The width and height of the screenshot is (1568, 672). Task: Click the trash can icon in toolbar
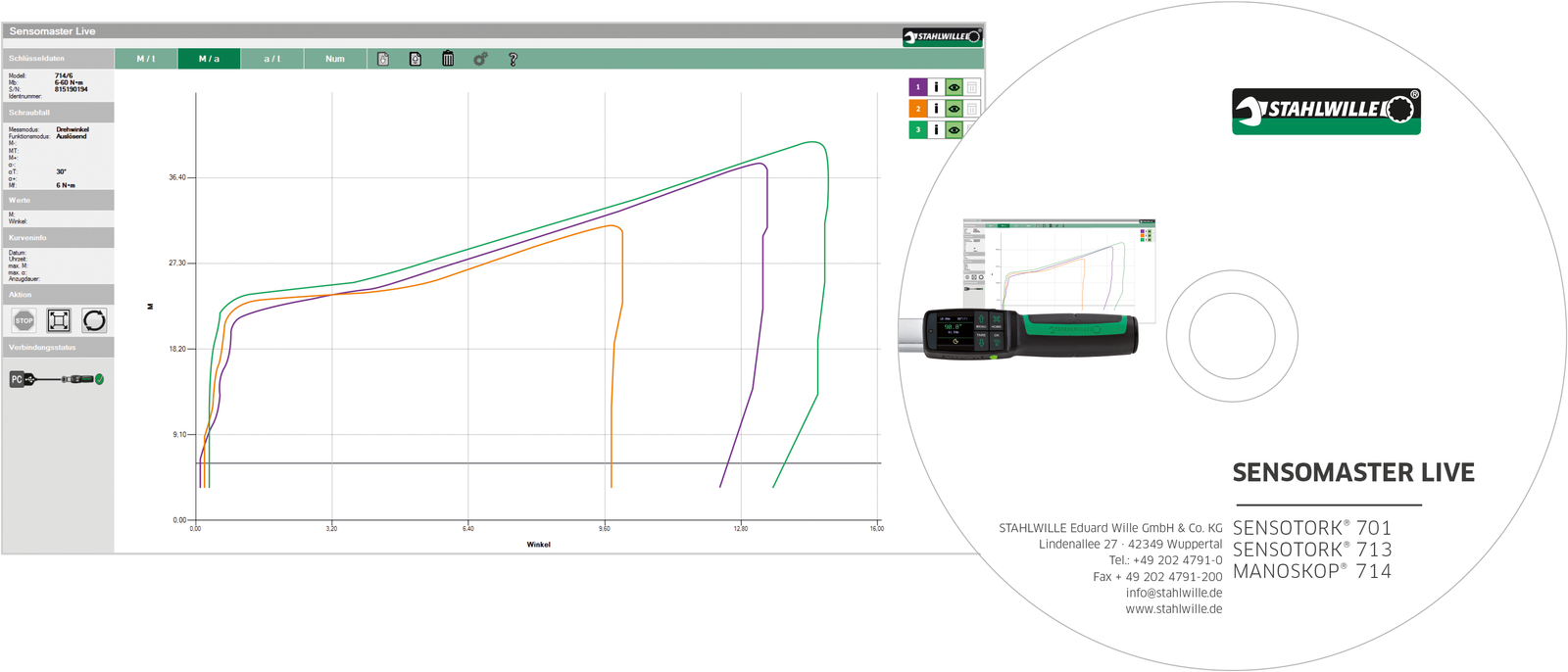(x=448, y=59)
